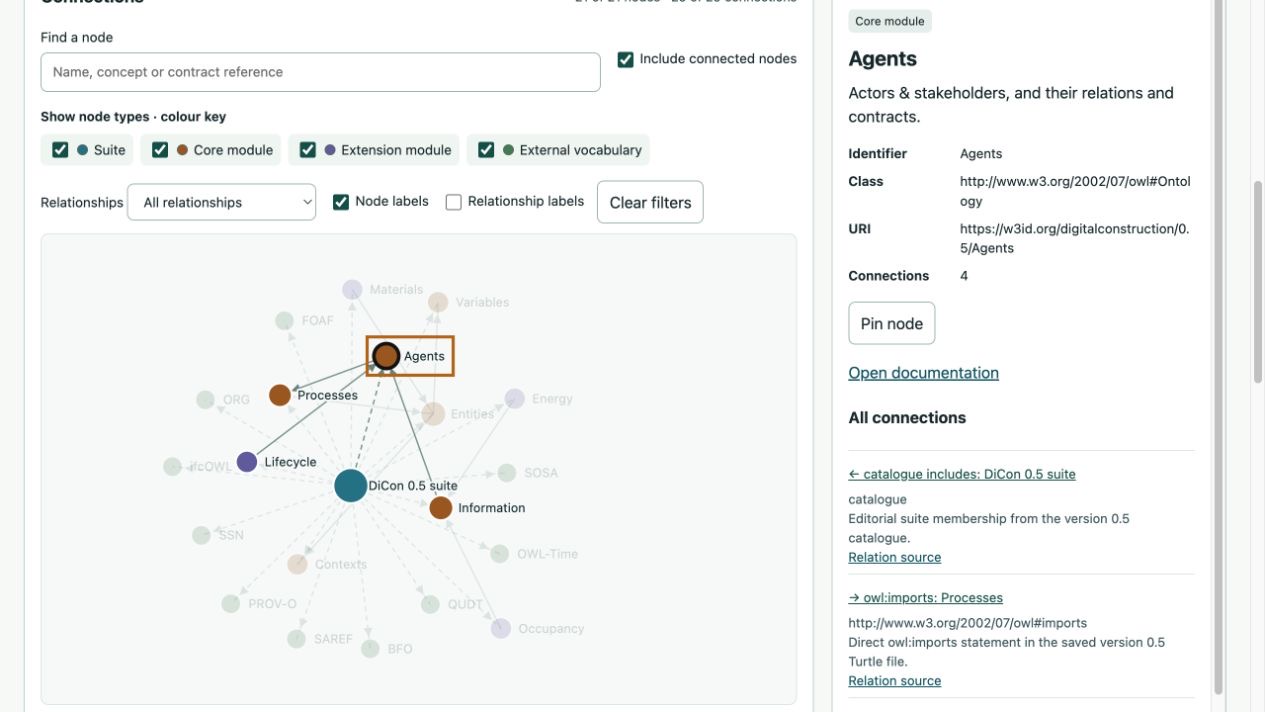
Task: Toggle the External vocabulary checkbox
Action: (486, 150)
